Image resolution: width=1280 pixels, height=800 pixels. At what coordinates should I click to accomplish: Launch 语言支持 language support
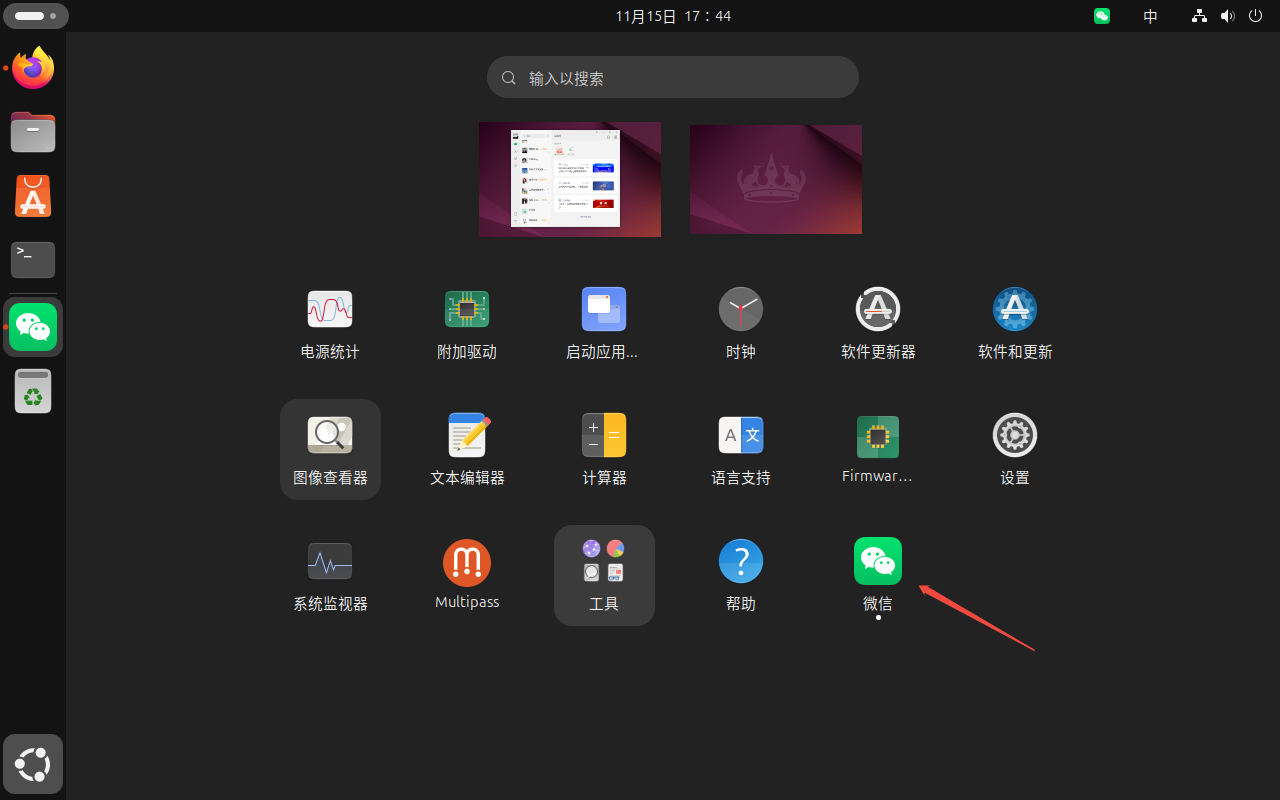[x=741, y=436]
